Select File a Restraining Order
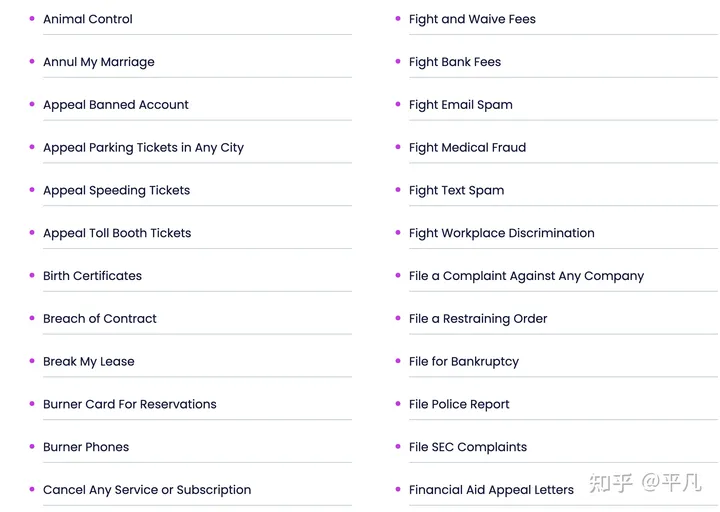 478,319
